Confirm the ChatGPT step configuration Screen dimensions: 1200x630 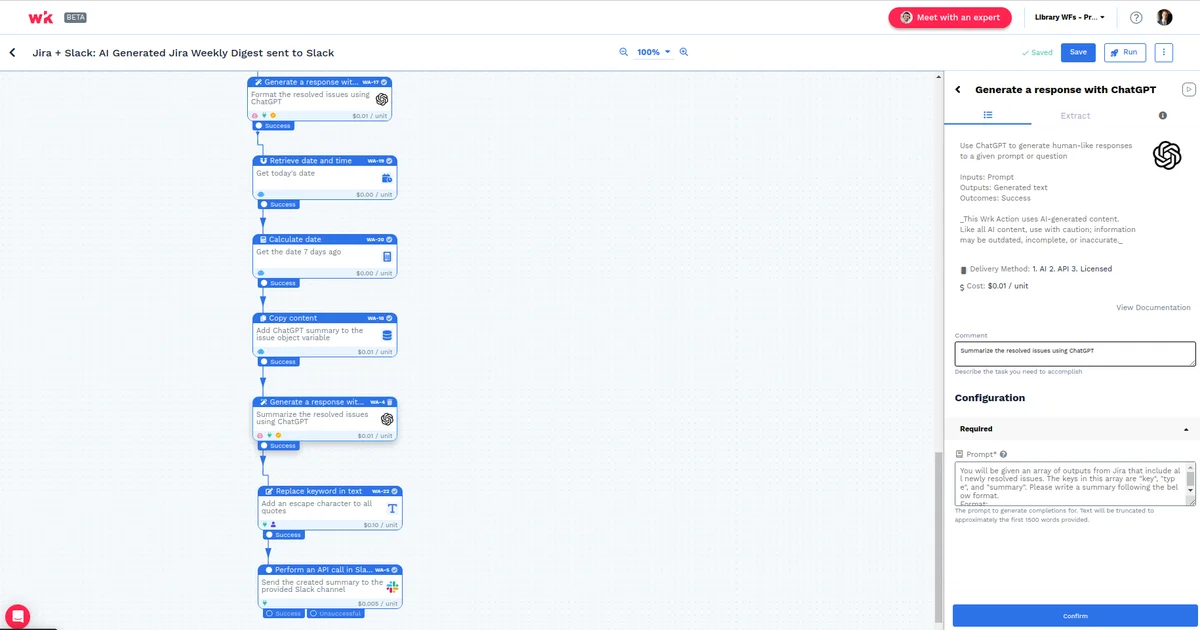tap(1075, 615)
